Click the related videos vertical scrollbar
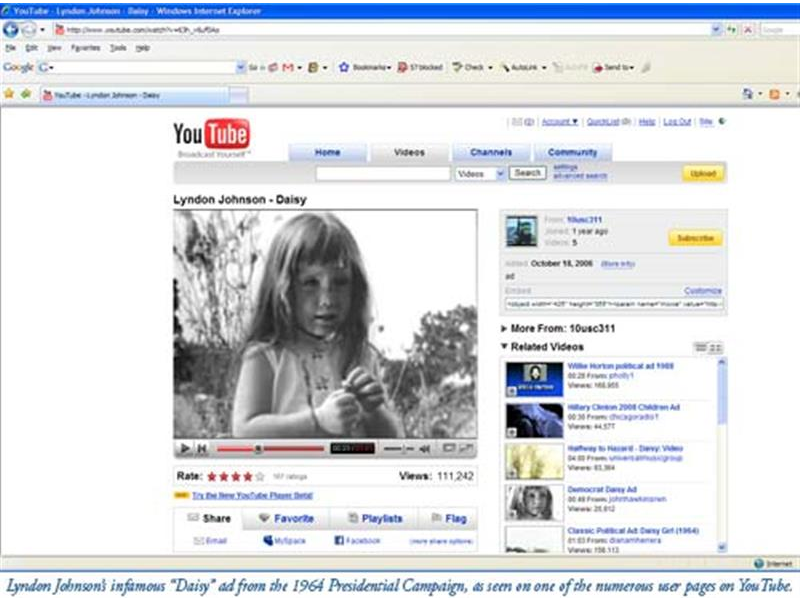This screenshot has width=800, height=600. tap(721, 456)
